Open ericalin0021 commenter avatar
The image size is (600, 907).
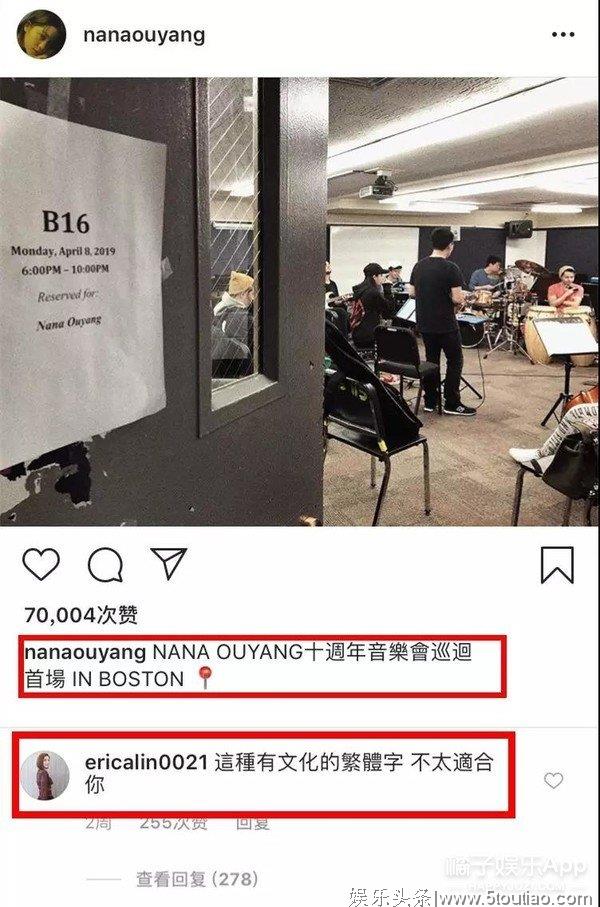(45, 775)
